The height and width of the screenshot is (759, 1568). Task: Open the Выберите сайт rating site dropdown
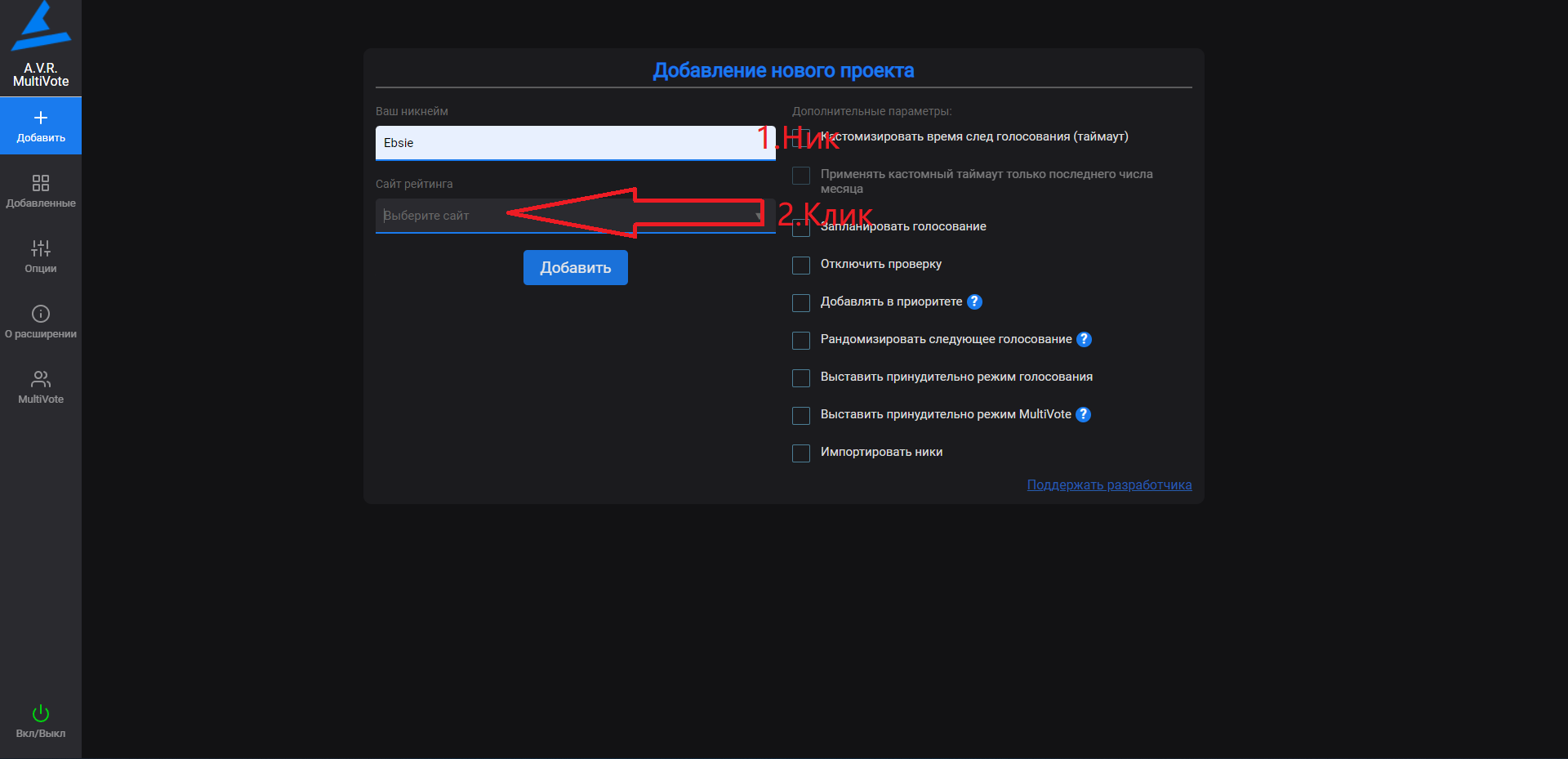575,216
